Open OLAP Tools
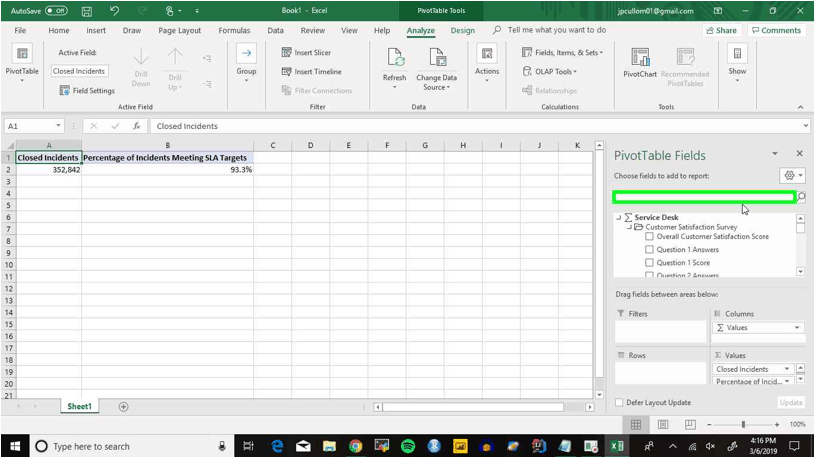815x459 pixels. pyautogui.click(x=550, y=72)
